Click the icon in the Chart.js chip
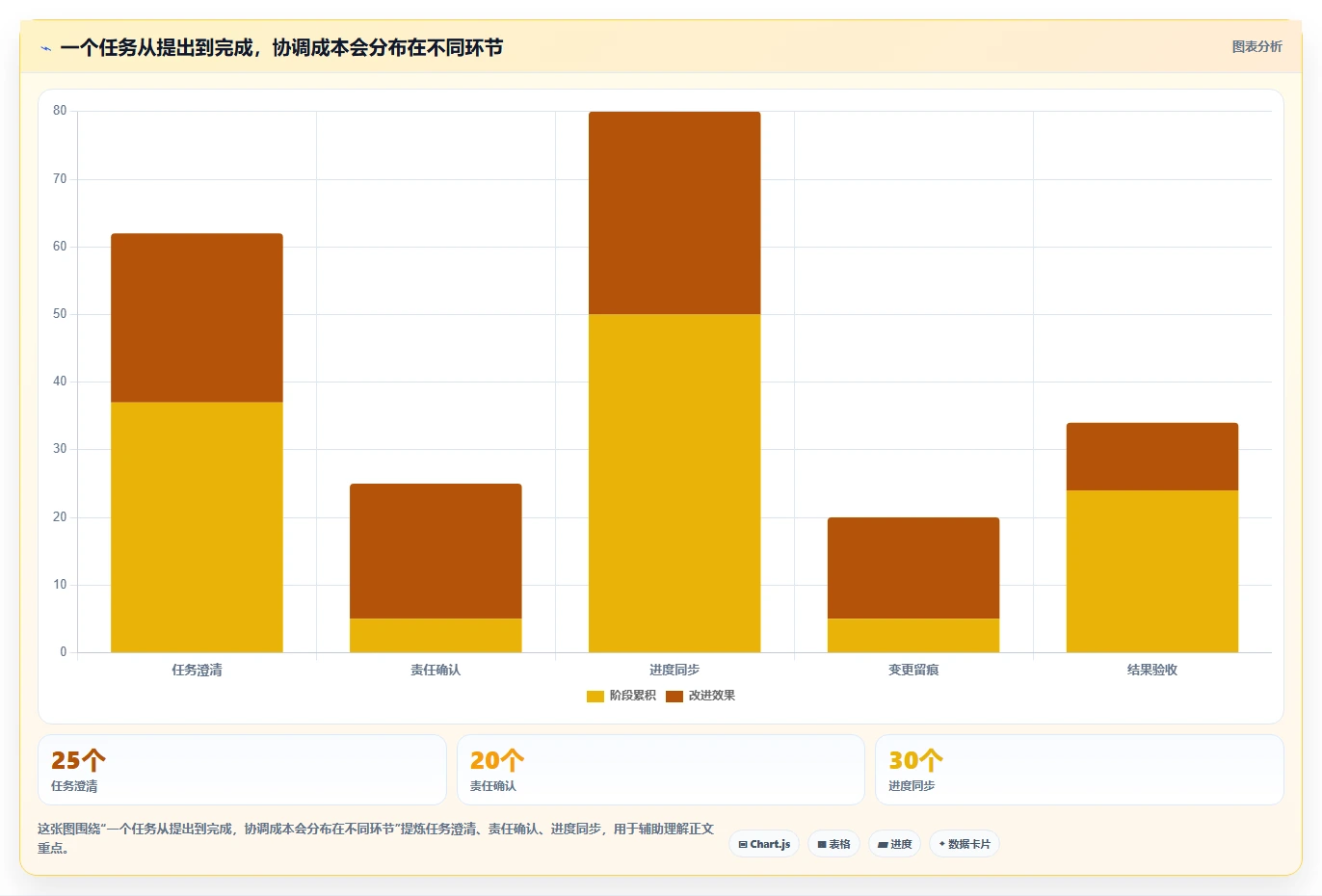This screenshot has height=896, width=1322. 743,845
